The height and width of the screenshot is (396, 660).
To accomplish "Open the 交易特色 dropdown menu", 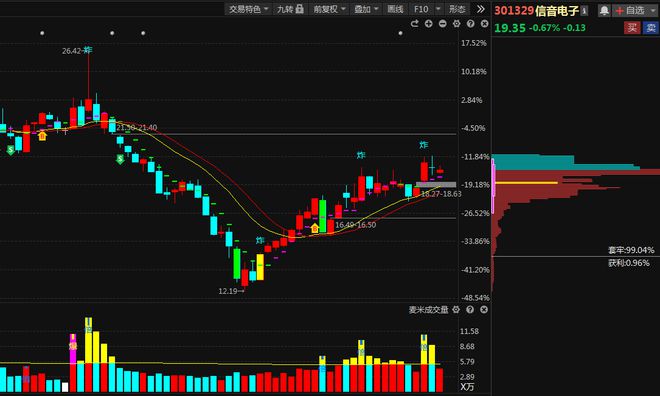I will 248,9.
